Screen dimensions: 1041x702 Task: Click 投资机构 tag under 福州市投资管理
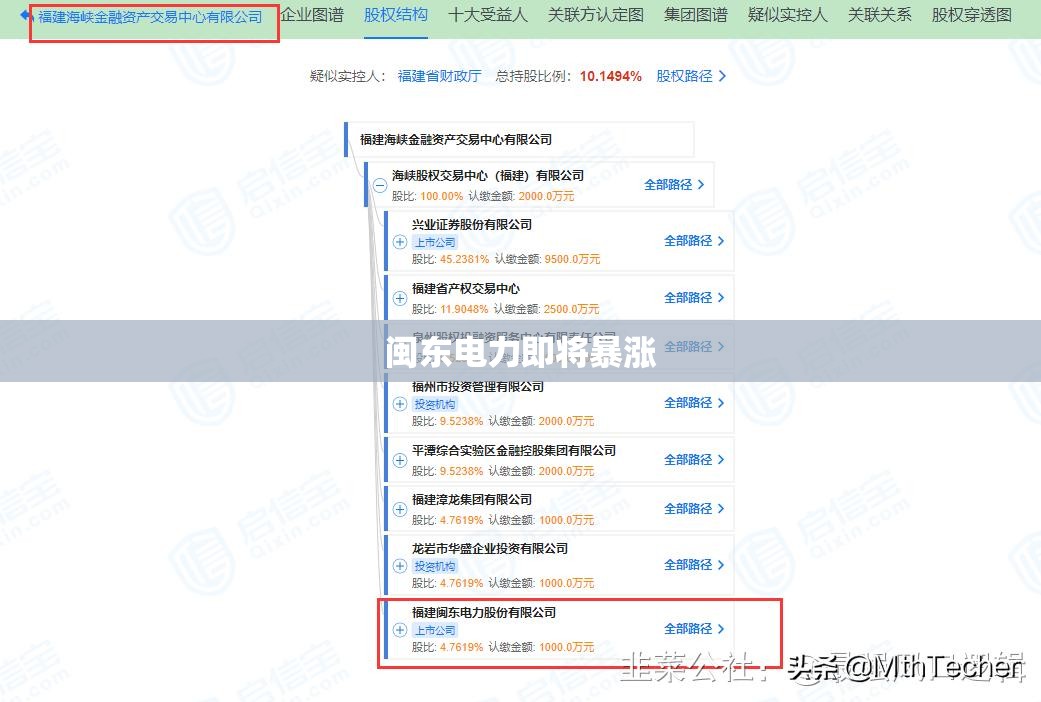tap(435, 404)
